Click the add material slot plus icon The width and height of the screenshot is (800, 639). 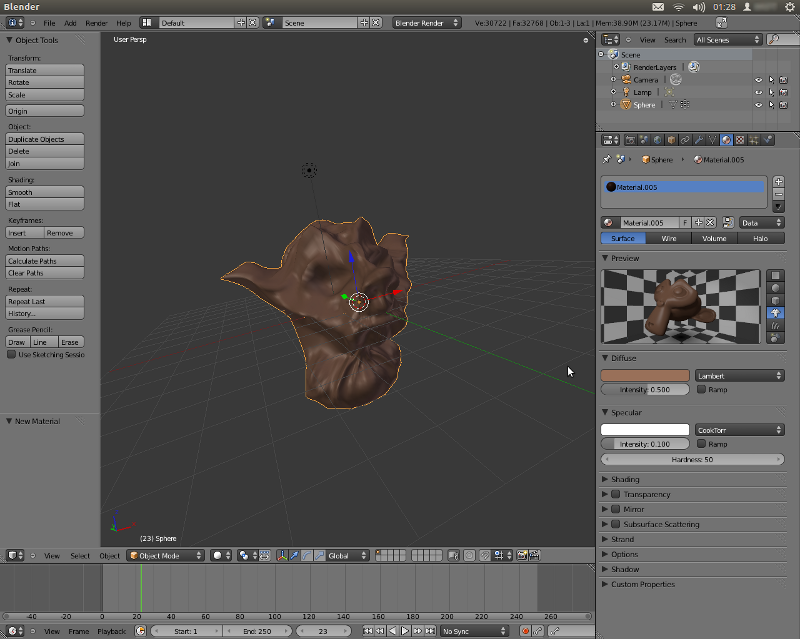[779, 181]
